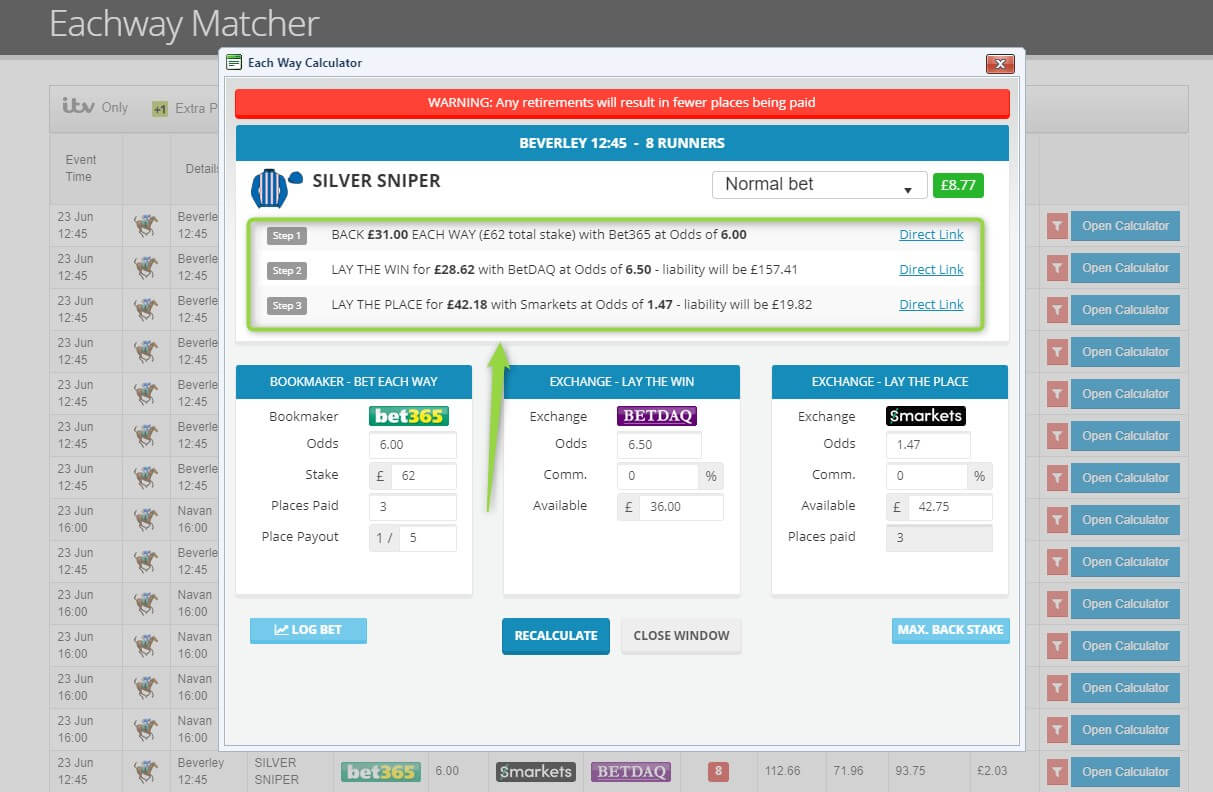Click the Each Way Calculator title icon
Screen dimensions: 1213x792
pos(234,62)
